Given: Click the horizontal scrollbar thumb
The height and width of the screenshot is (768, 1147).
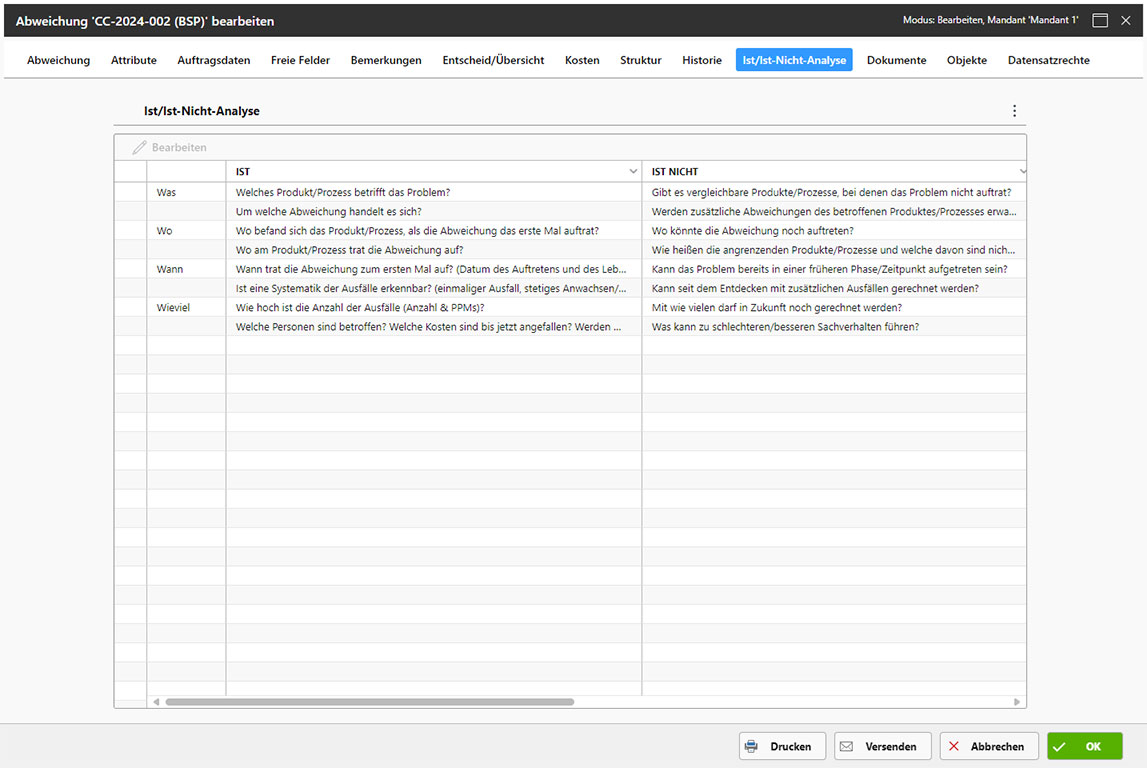Looking at the screenshot, I should 370,702.
